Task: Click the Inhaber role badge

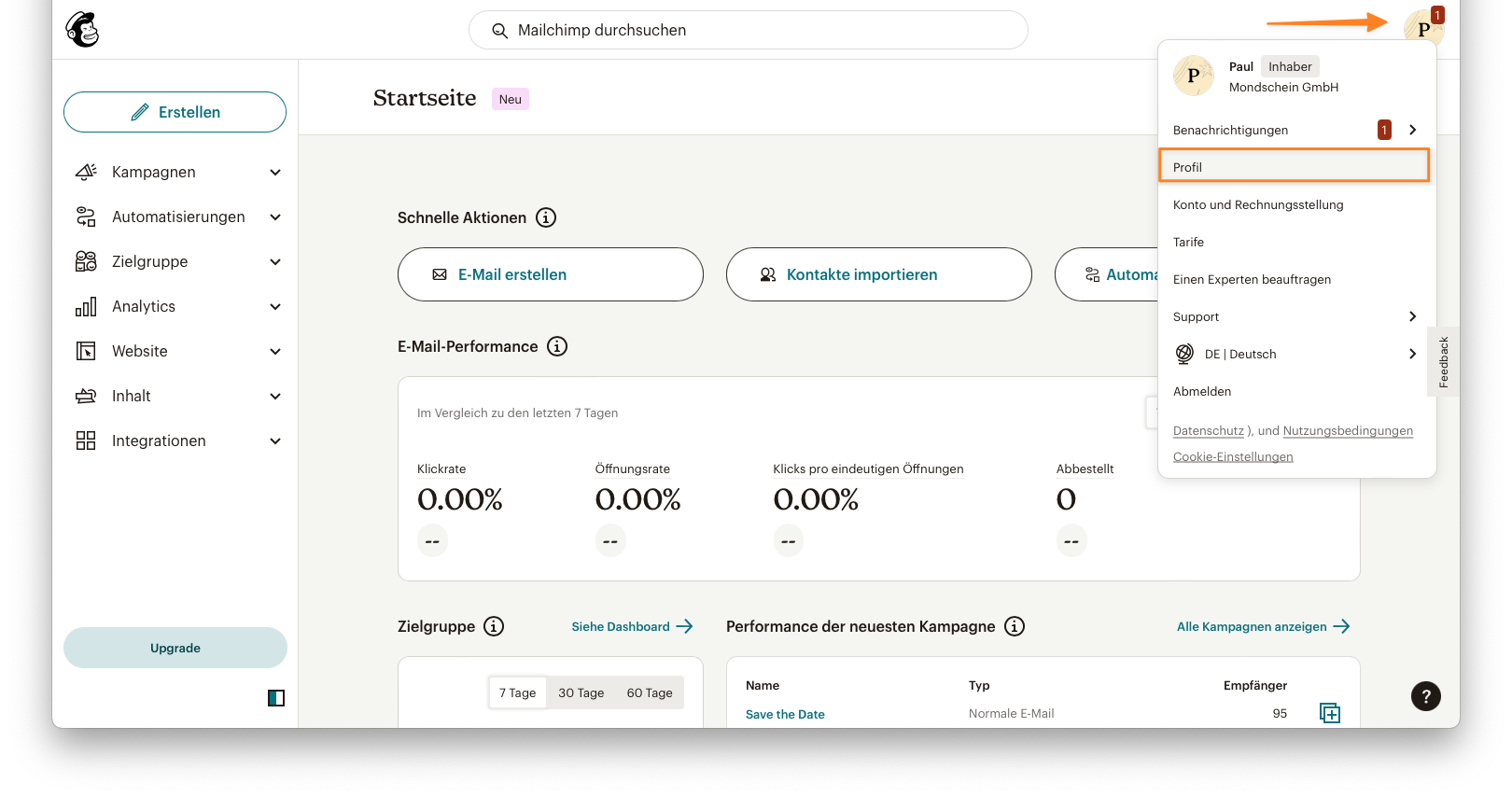Action: pos(1290,66)
